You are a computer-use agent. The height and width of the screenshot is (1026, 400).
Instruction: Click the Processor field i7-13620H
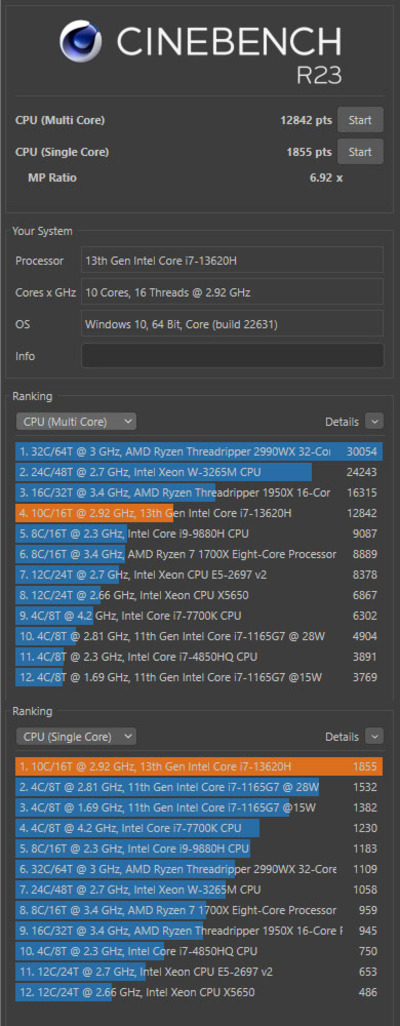click(x=232, y=260)
